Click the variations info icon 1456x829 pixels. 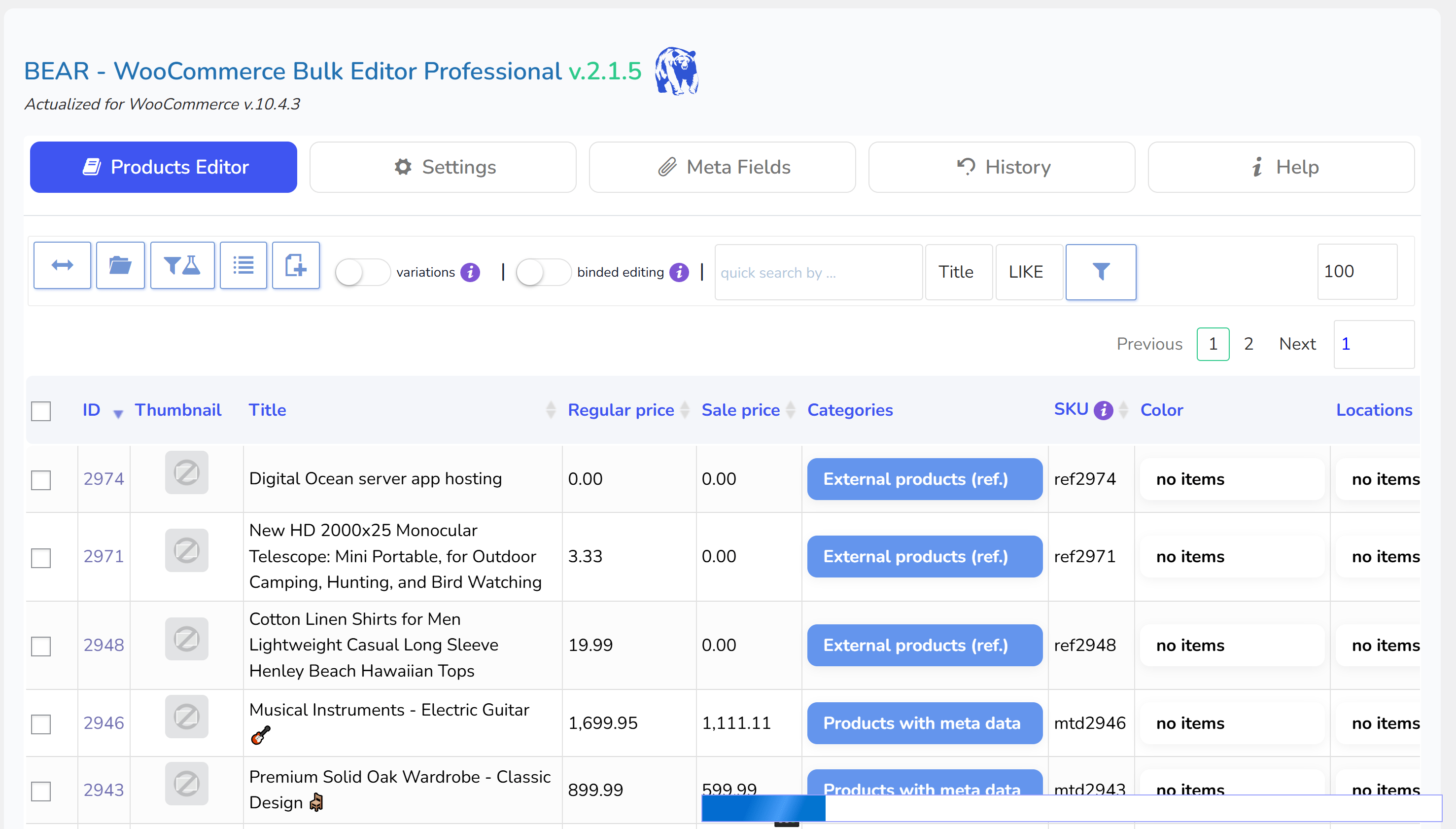click(x=470, y=273)
